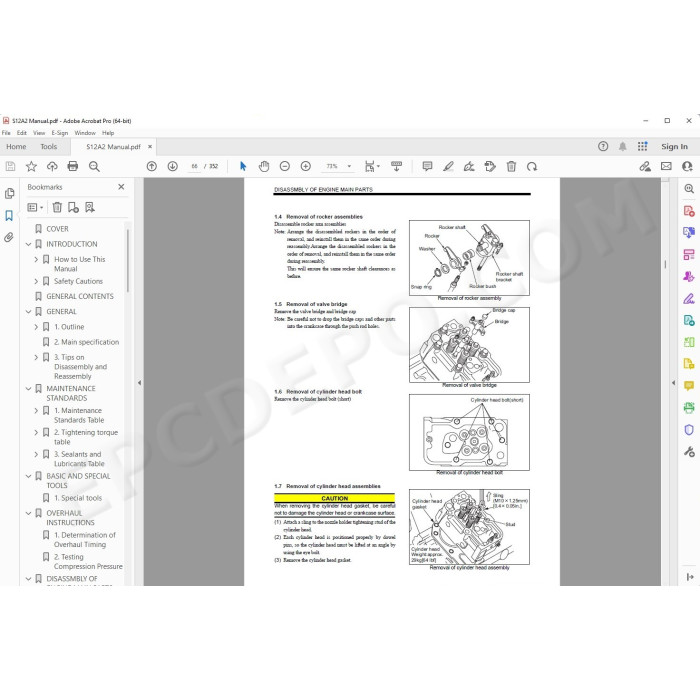Image resolution: width=700 pixels, height=700 pixels.
Task: Choose the Selection arrow tool
Action: (x=243, y=167)
